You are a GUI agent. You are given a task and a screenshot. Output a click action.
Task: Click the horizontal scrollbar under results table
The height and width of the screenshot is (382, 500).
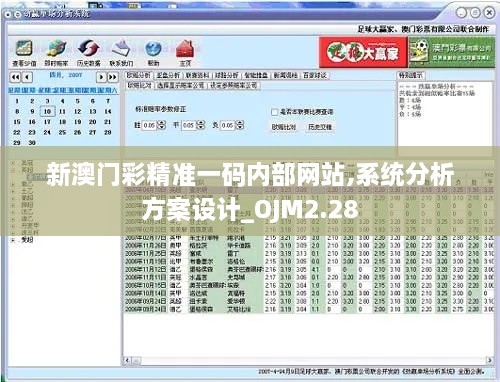coord(309,360)
